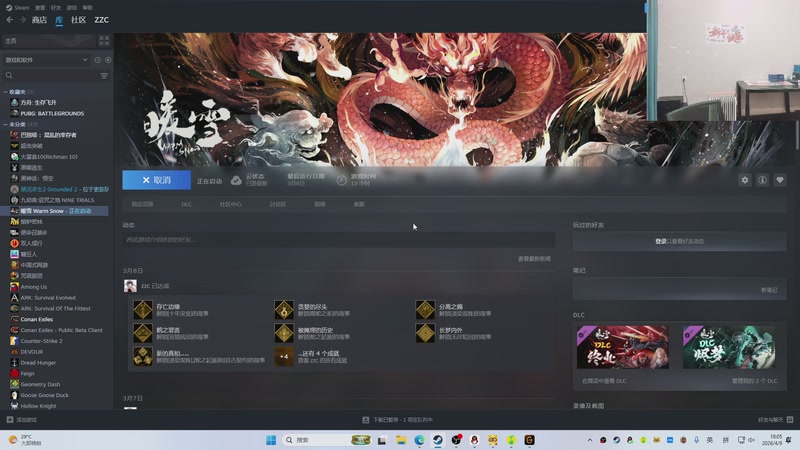The height and width of the screenshot is (450, 800).
Task: Select Dread Hunger in library list
Action: click(x=38, y=363)
